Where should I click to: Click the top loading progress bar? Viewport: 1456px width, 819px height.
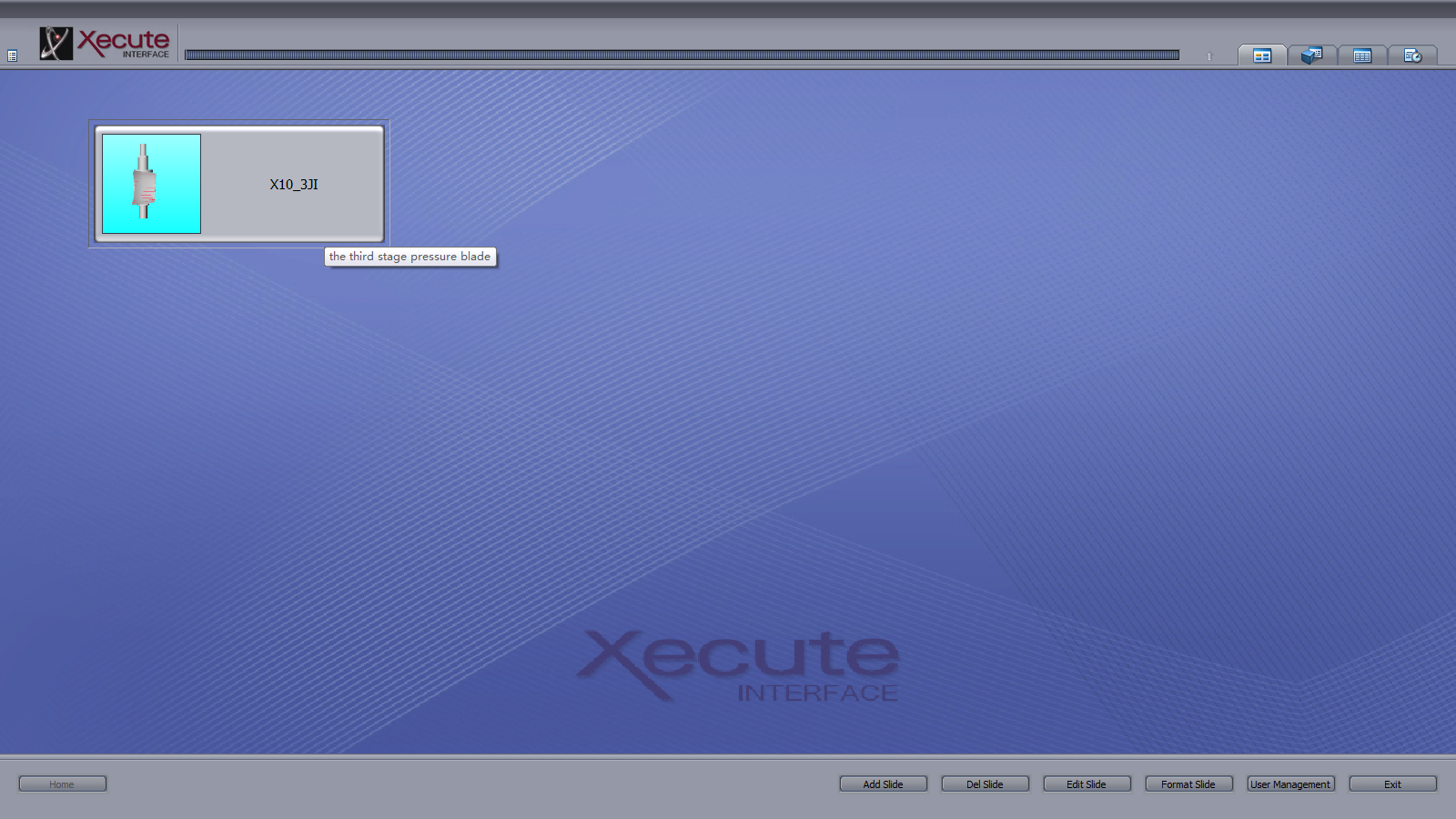click(x=682, y=56)
